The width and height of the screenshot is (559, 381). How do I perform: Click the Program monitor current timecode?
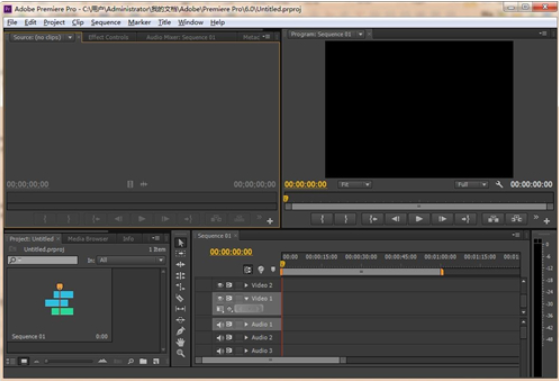pos(306,184)
